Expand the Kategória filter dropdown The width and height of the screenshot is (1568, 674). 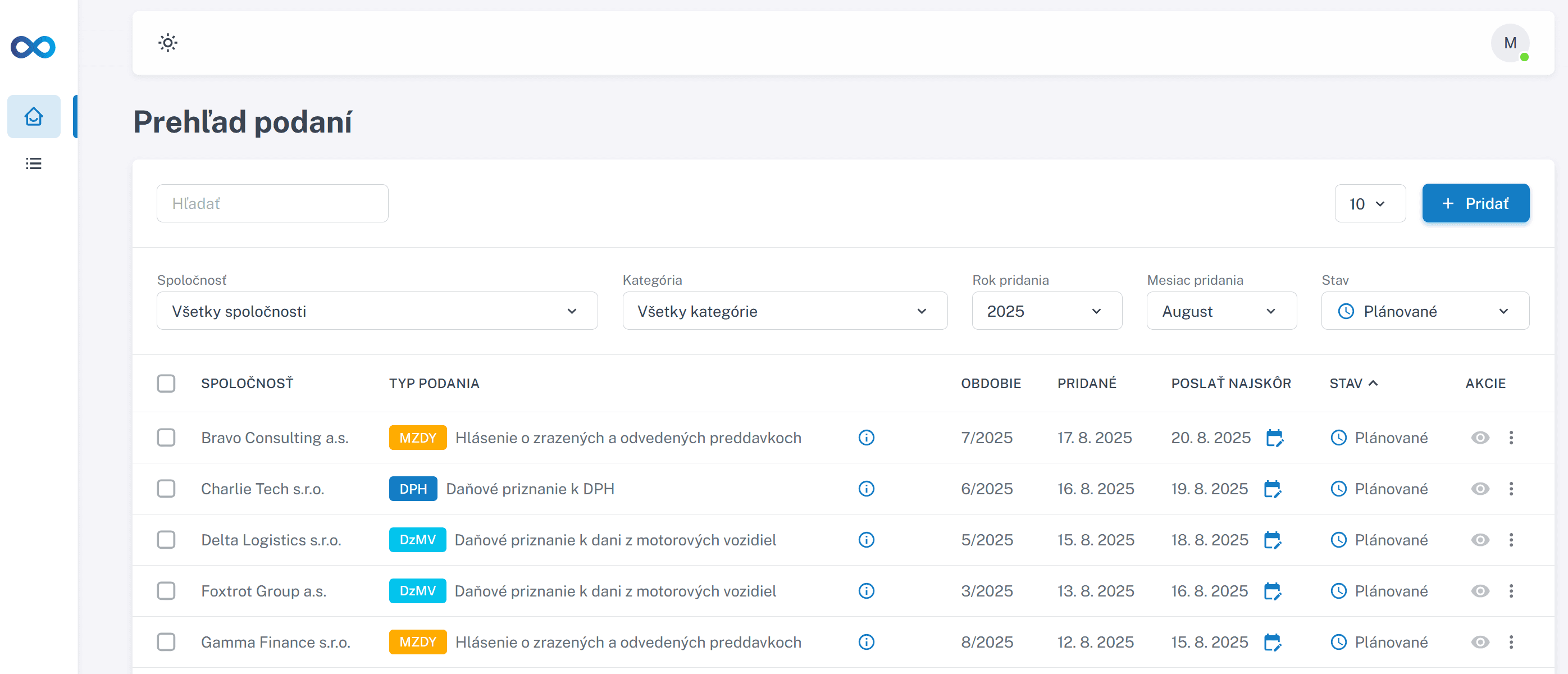pos(784,311)
